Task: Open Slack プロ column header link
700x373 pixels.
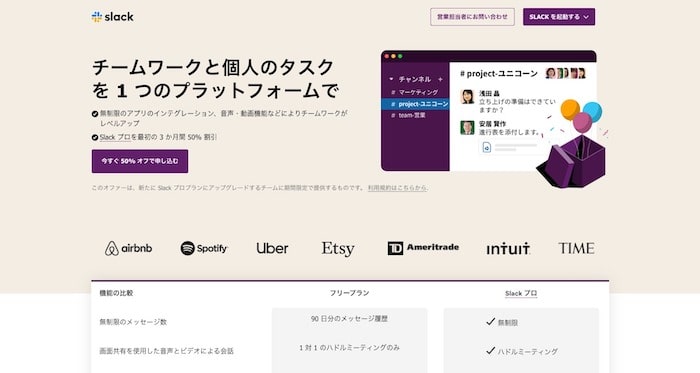Action: 521,294
